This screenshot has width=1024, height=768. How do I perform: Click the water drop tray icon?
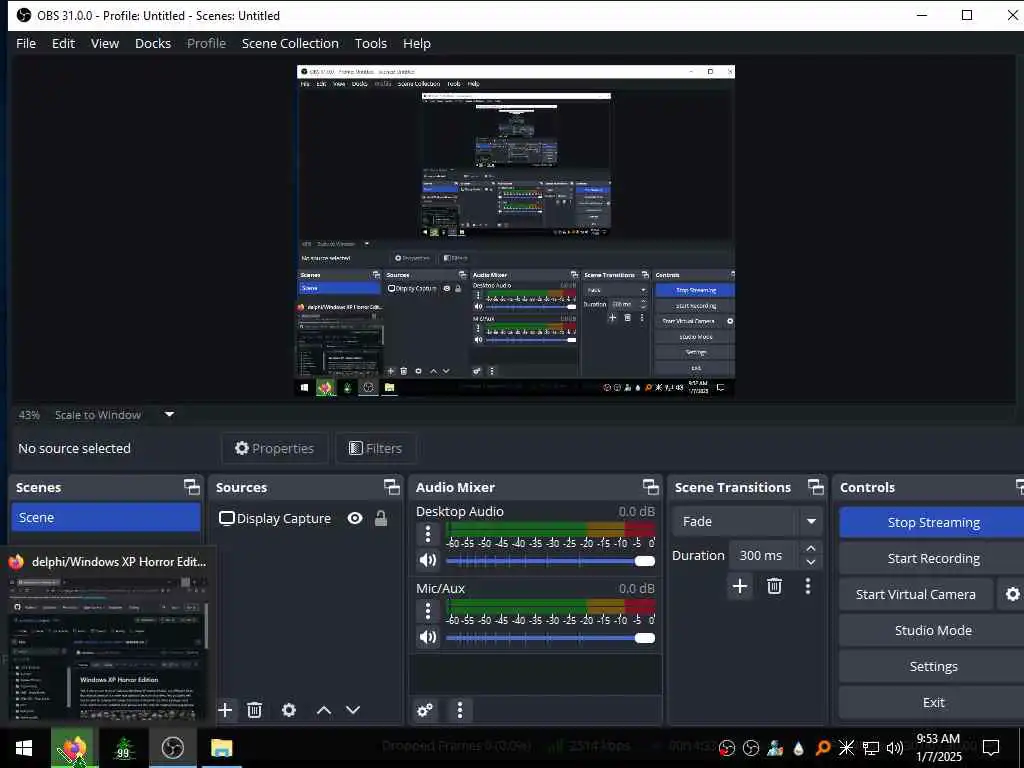(x=798, y=748)
